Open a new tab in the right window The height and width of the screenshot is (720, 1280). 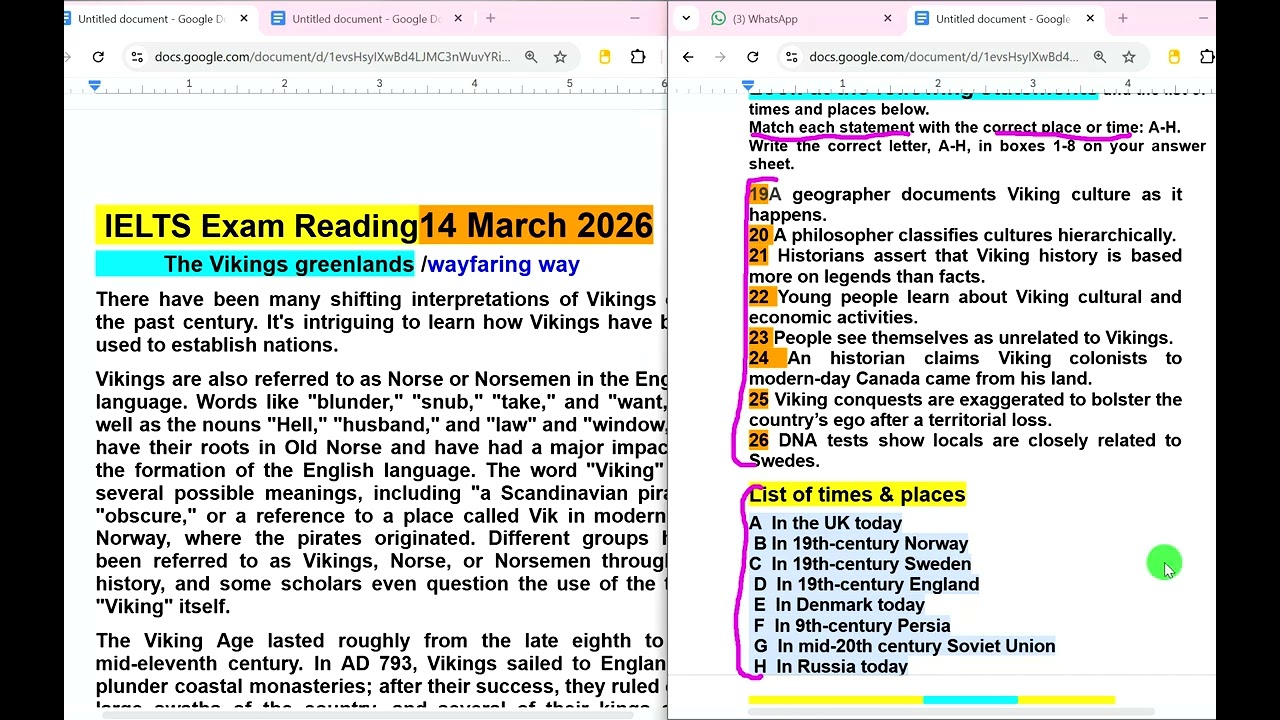(1122, 18)
